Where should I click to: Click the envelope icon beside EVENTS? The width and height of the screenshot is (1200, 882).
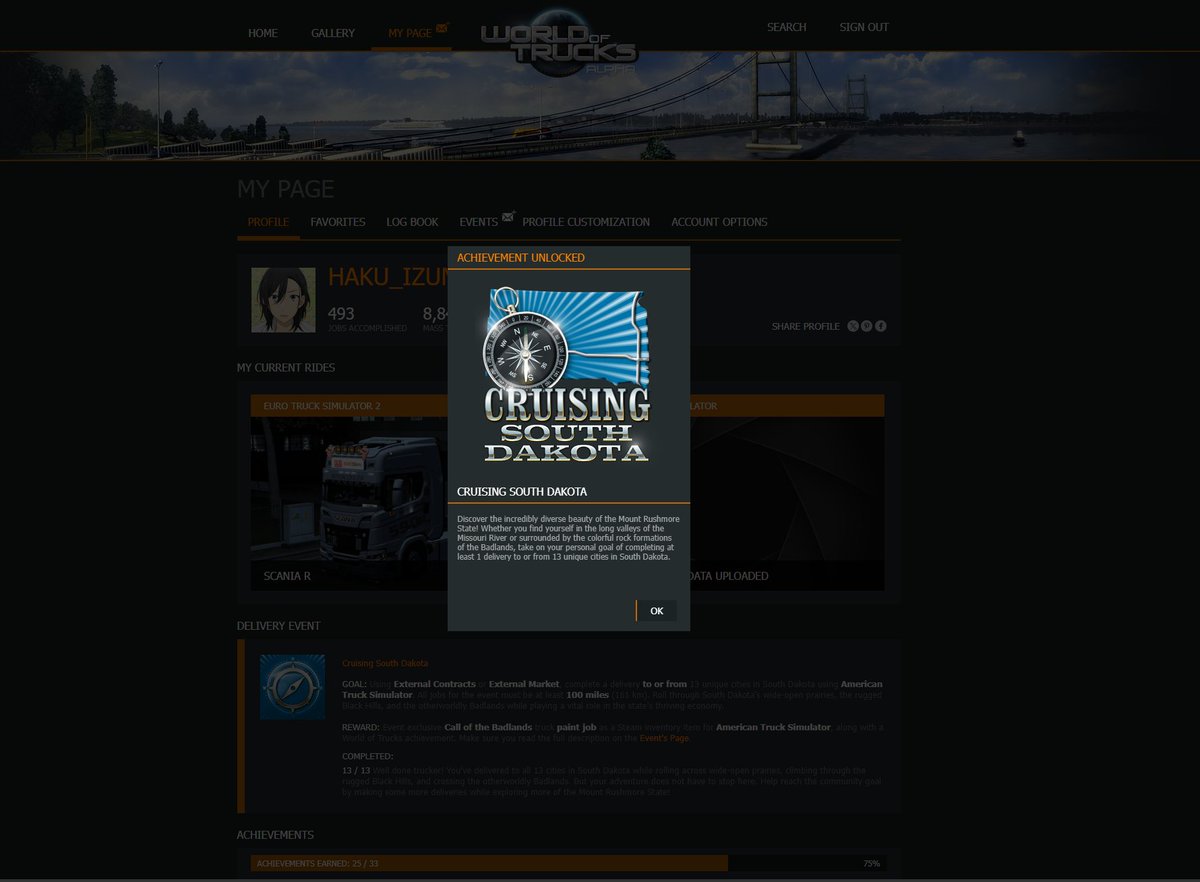(x=508, y=216)
